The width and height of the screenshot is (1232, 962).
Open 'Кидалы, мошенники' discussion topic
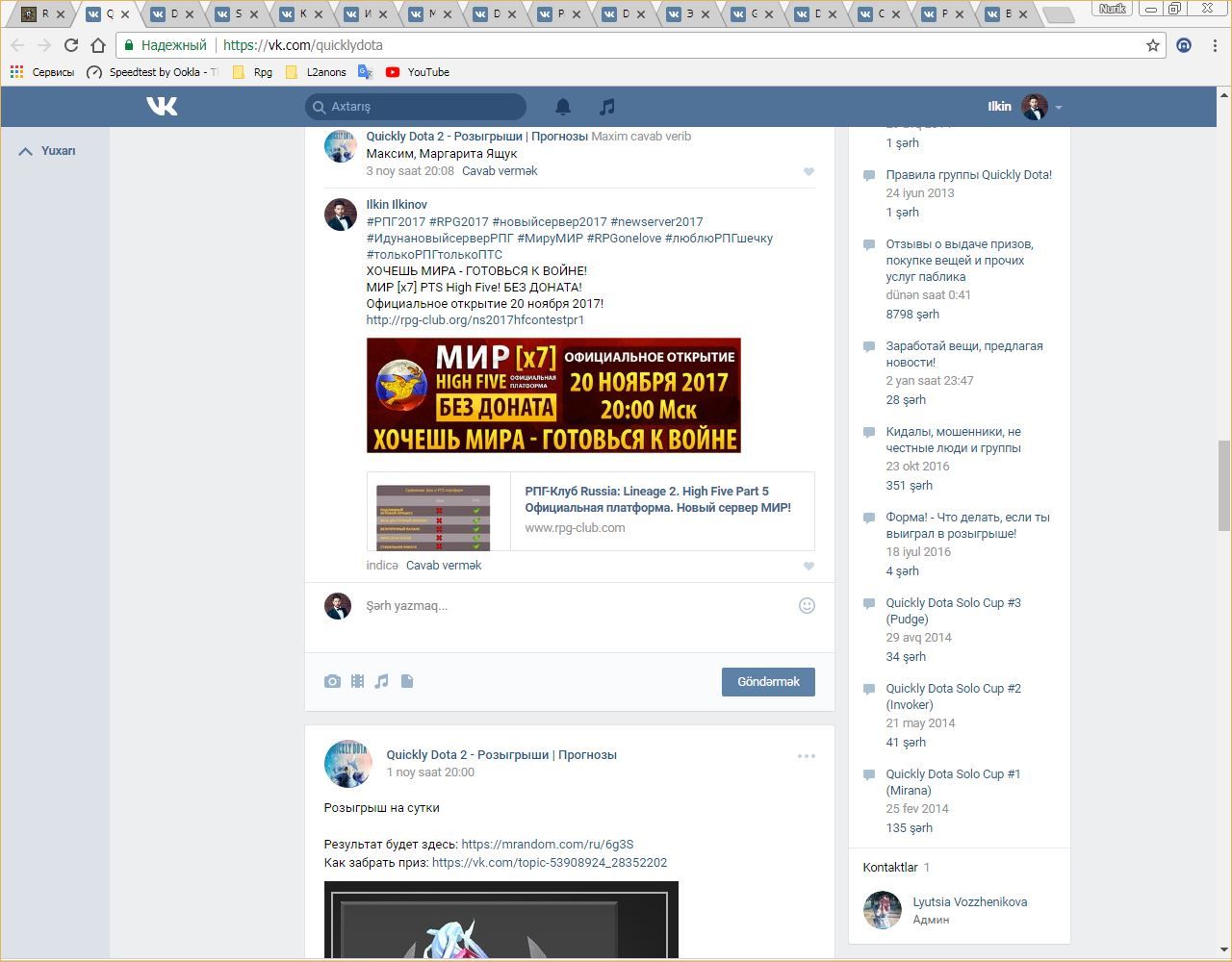click(953, 440)
